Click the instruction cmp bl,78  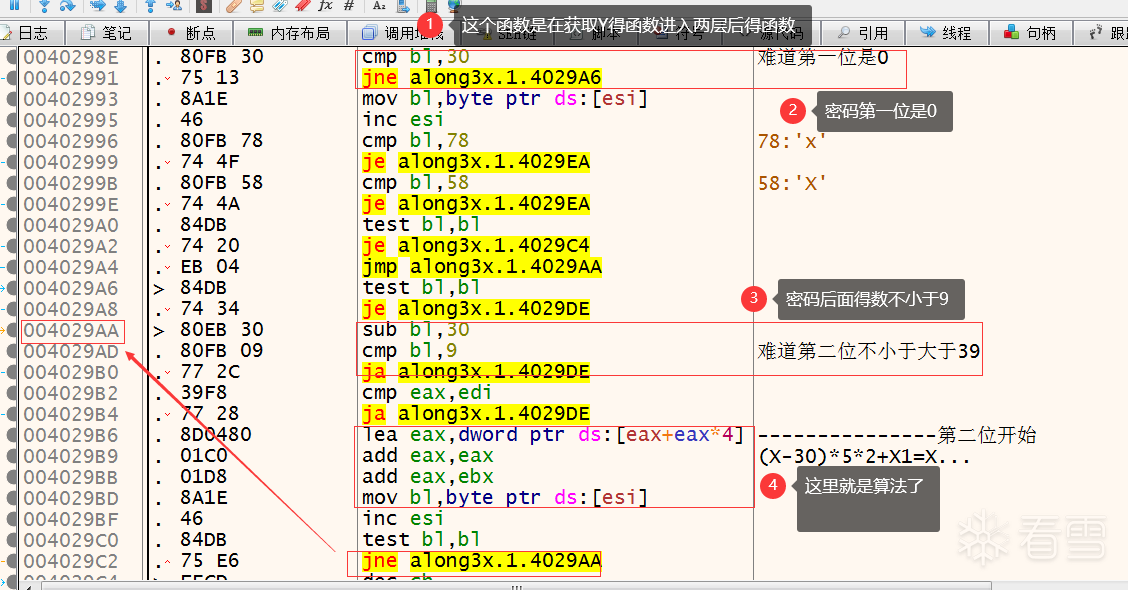pyautogui.click(x=415, y=141)
